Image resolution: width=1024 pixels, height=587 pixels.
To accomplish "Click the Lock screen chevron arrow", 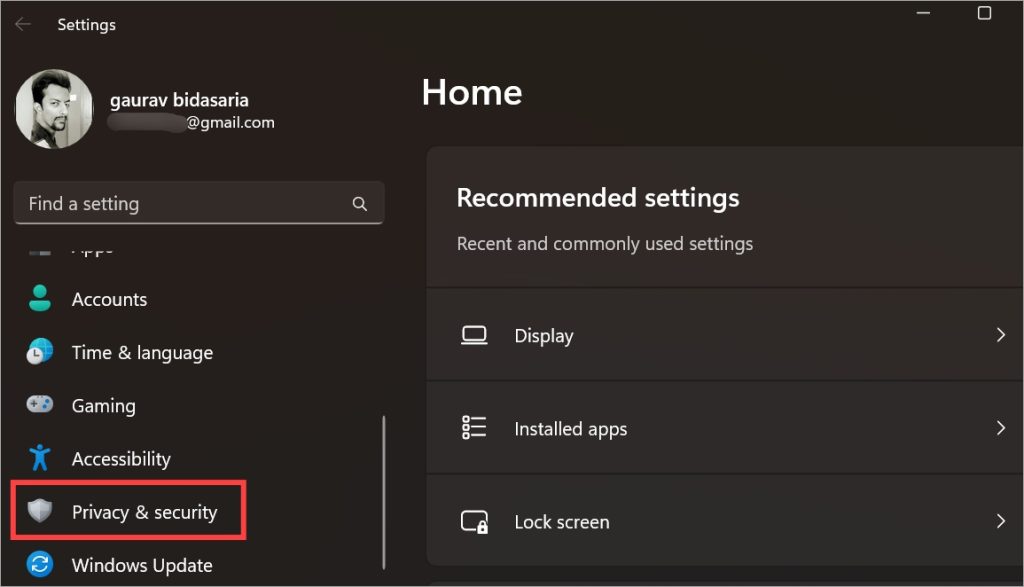I will click(x=1000, y=522).
